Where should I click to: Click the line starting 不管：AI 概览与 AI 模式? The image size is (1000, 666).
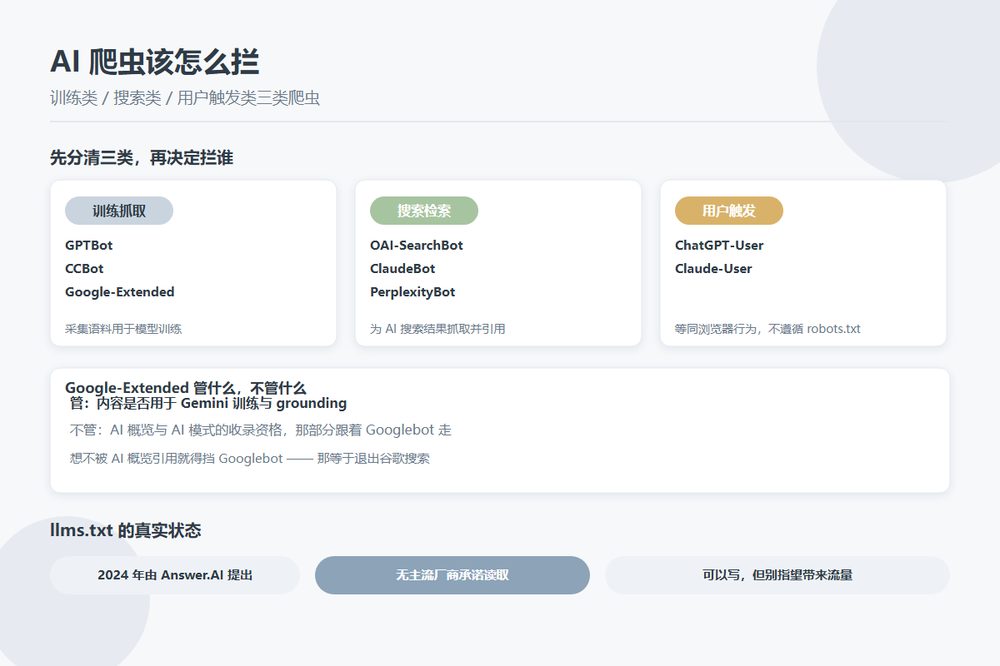[x=260, y=430]
